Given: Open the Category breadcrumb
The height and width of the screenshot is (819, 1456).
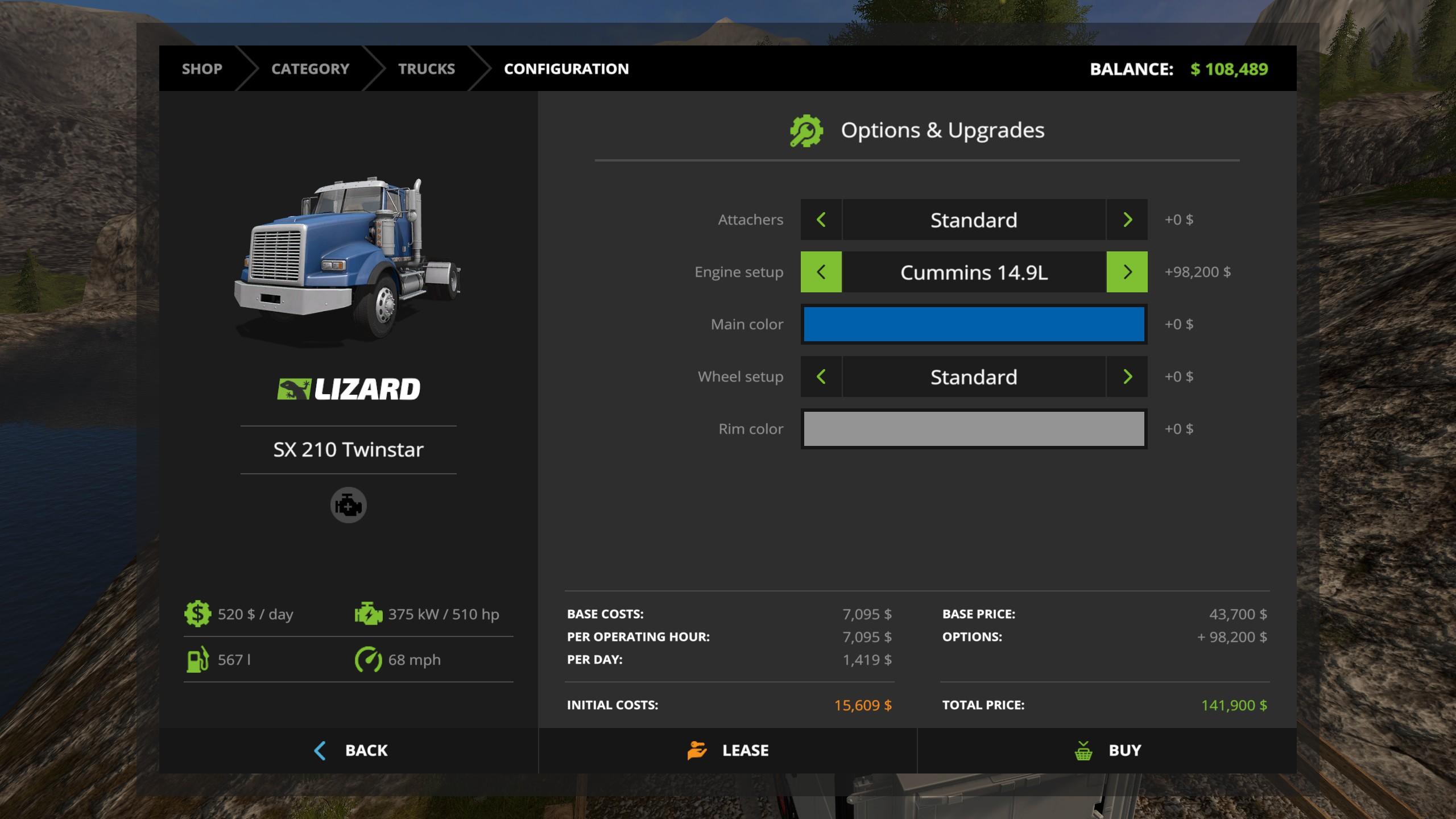Looking at the screenshot, I should click(310, 69).
